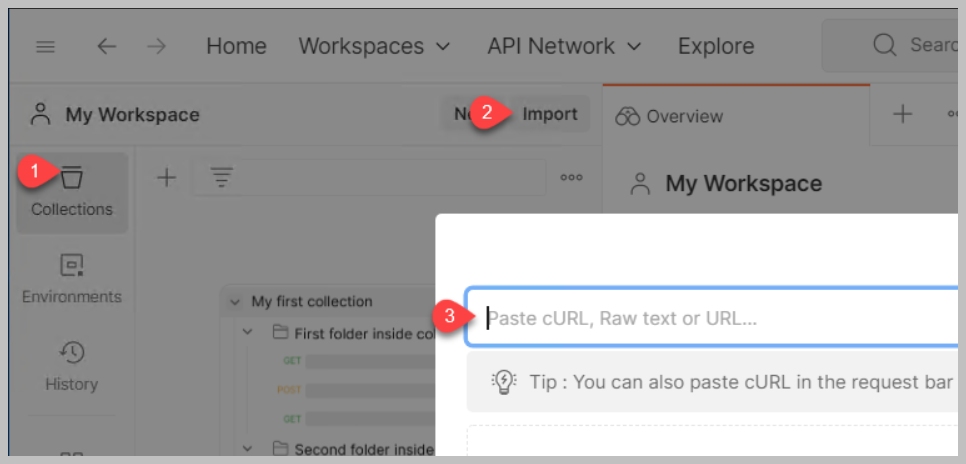Image resolution: width=966 pixels, height=464 pixels.
Task: Click the Import button
Action: click(549, 114)
